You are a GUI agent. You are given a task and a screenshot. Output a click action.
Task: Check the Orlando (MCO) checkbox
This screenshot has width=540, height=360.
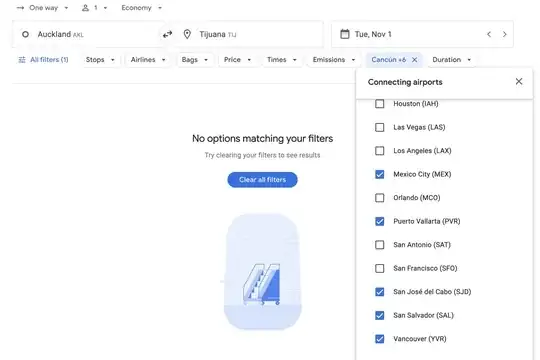(x=380, y=198)
